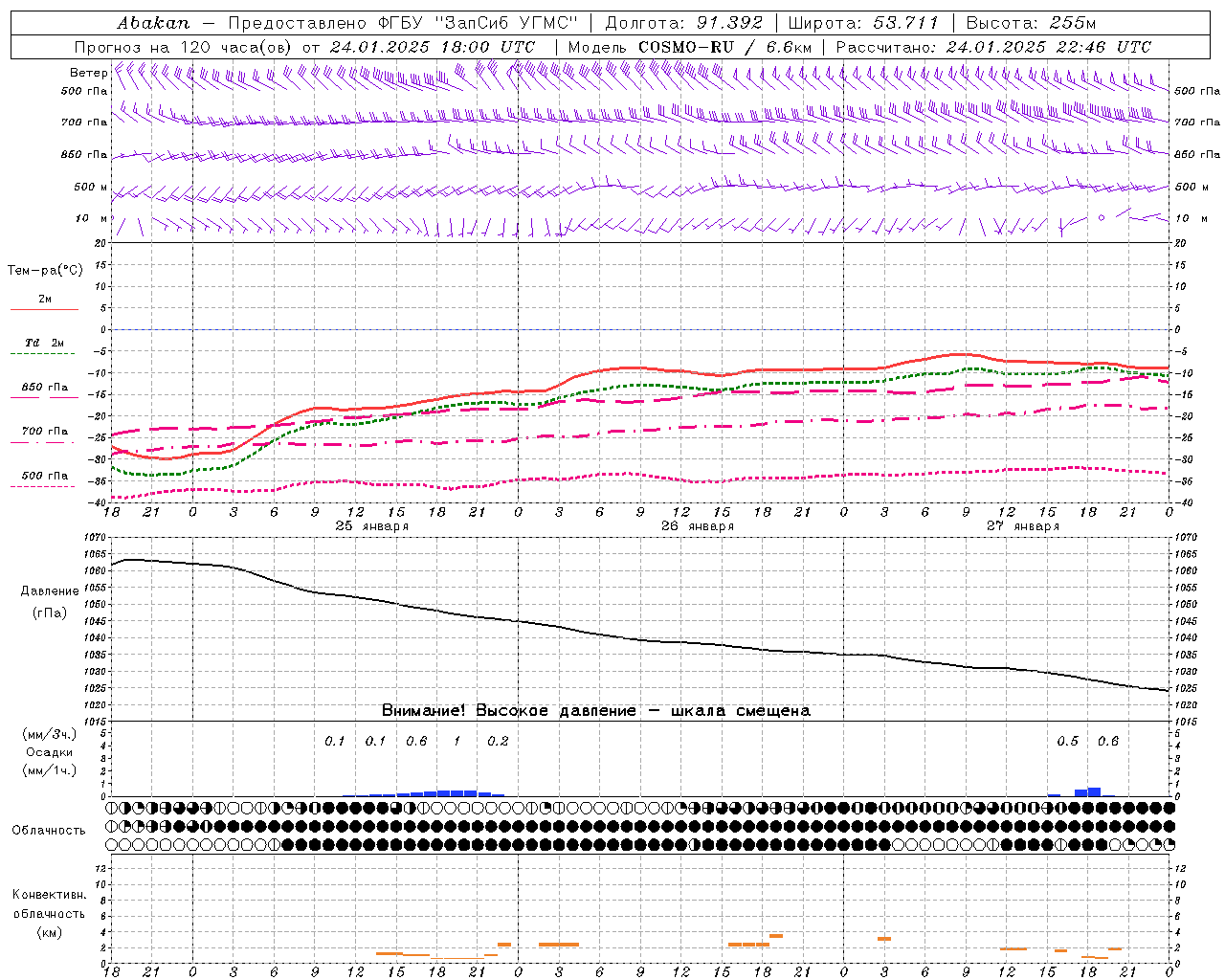Click the 'Рассчитано: 24.01.2025 22:46 UTC' timestamp
This screenshot has width=1225, height=980.
993,47
